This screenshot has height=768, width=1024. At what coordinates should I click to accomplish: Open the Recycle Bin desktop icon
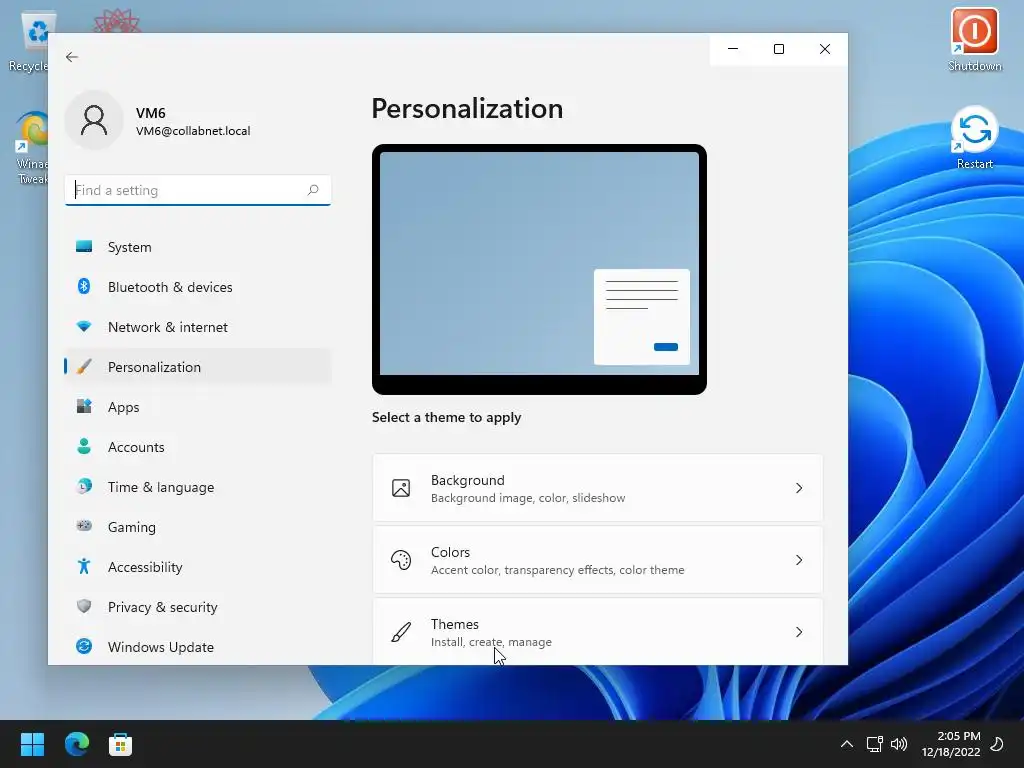coord(29,42)
